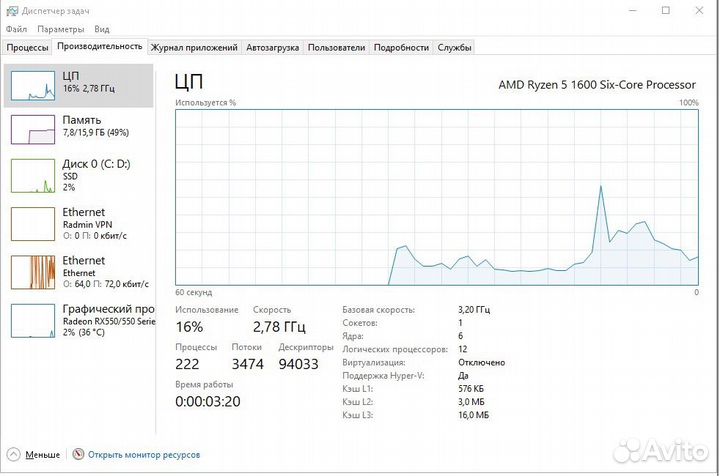Click the Кэш L1 value 576 КБ
Screen dimensions: 720x476
coord(471,389)
